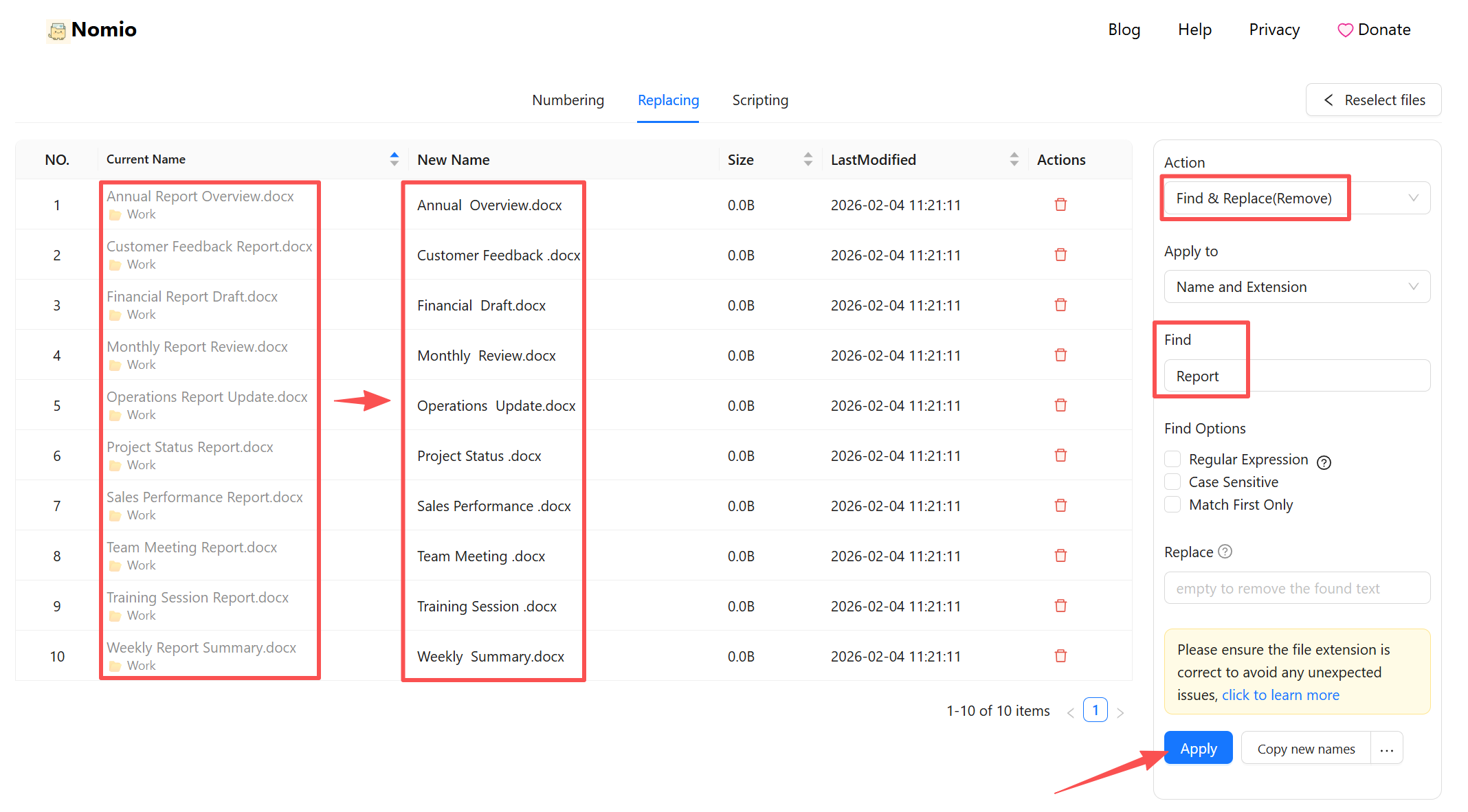
Task: Click the Replace text input field
Action: 1296,589
